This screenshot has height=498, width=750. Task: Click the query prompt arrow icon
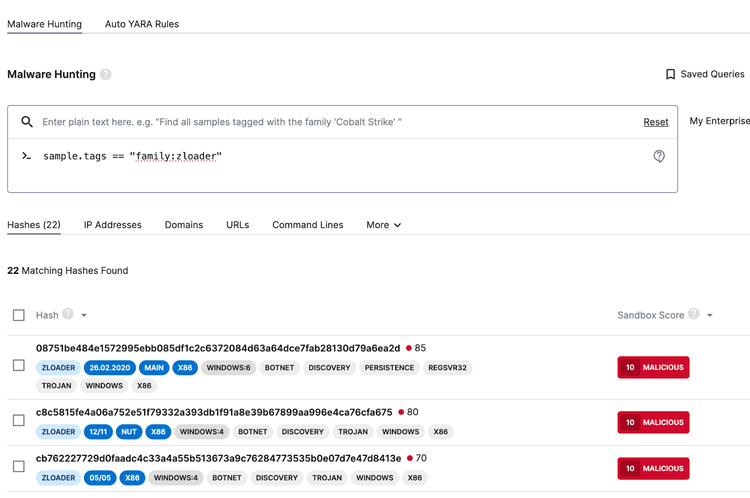27,156
